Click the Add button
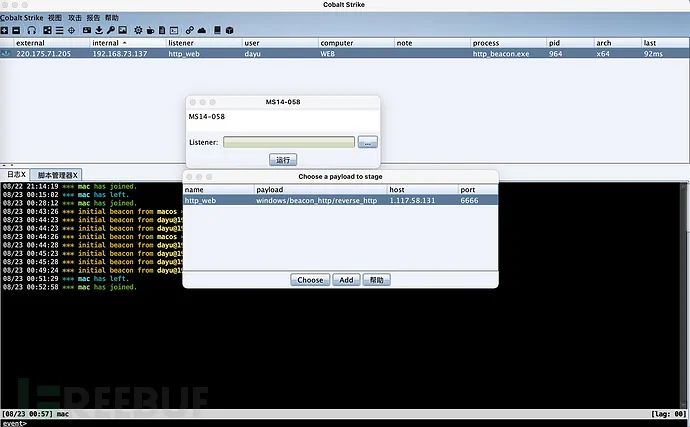 (x=346, y=280)
